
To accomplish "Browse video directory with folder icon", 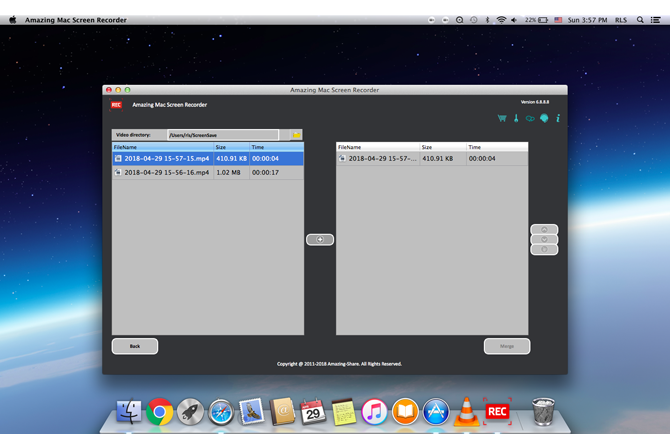I will (x=296, y=135).
